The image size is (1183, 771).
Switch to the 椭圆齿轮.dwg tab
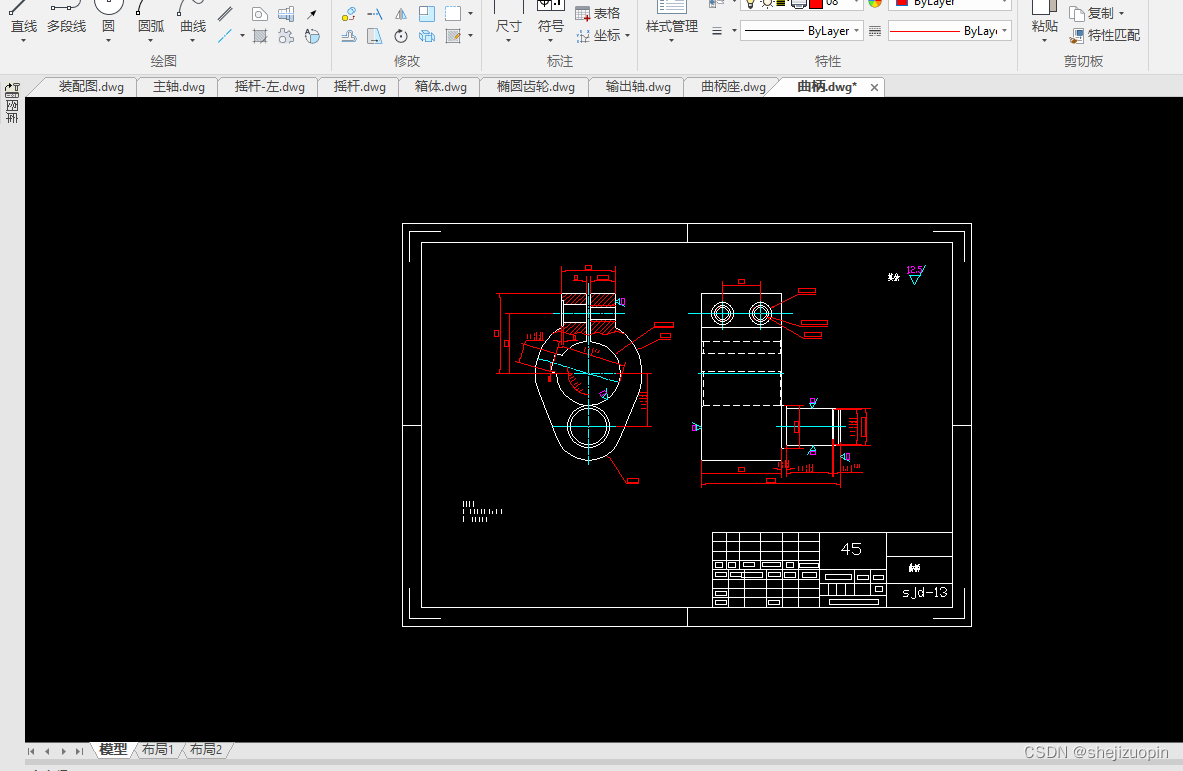(536, 87)
